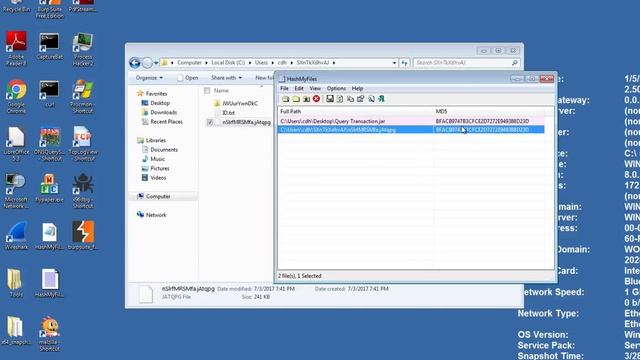Click the Add Files icon in HashMyFiles toolbar
Image resolution: width=640 pixels, height=360 pixels.
tap(285, 99)
